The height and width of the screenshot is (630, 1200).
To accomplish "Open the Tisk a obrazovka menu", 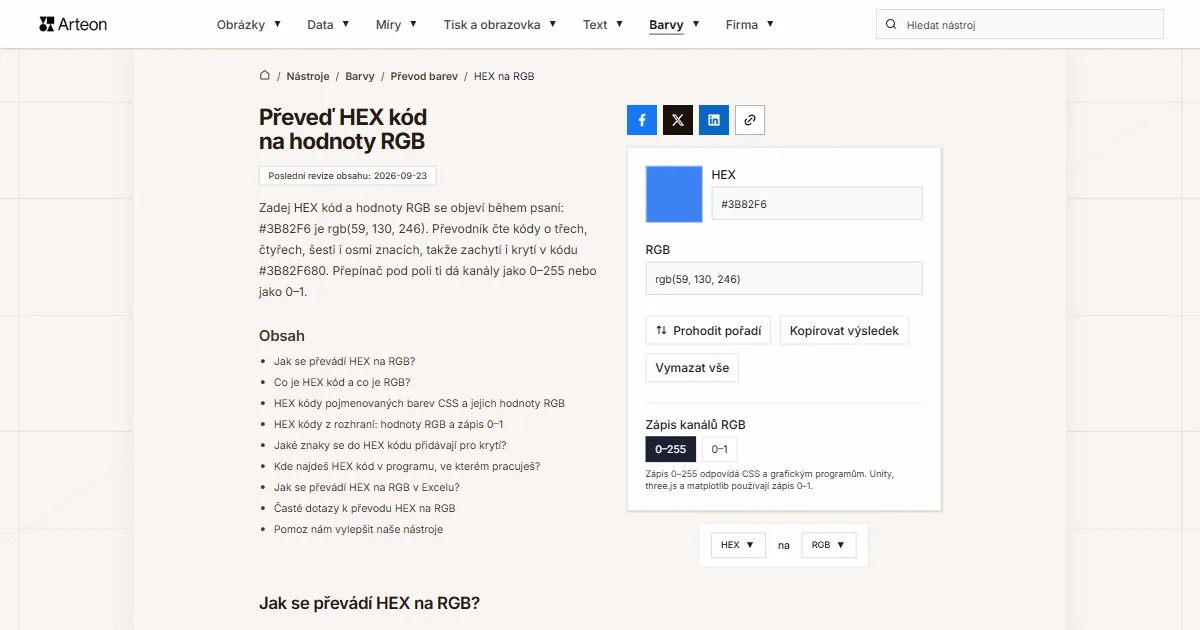I will (x=500, y=24).
